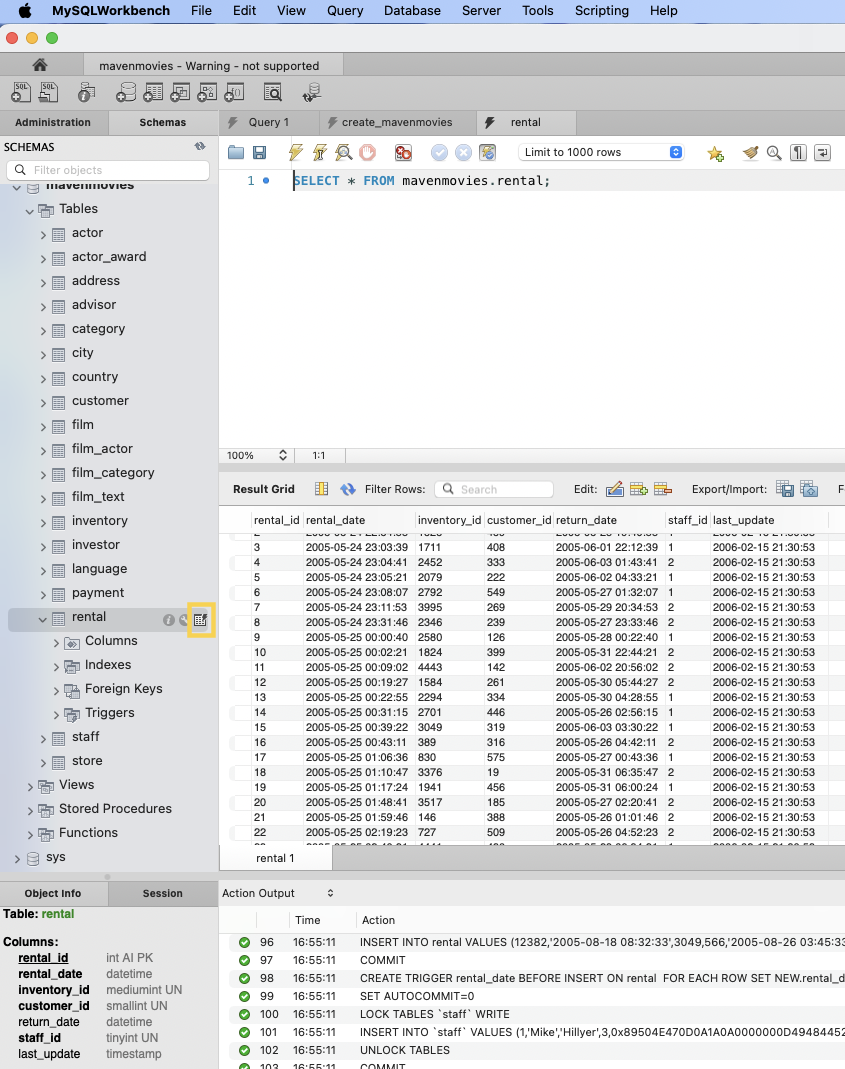Refresh the SCHEMAS list
Image resolution: width=845 pixels, height=1069 pixels.
pyautogui.click(x=200, y=147)
